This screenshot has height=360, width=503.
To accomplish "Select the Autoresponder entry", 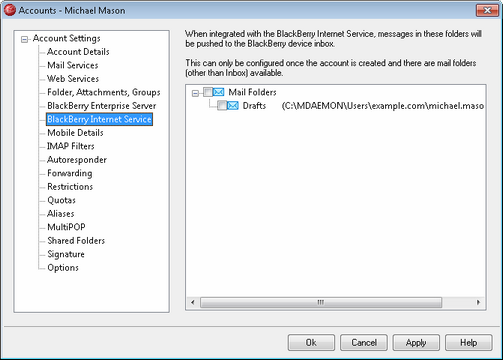I will (77, 160).
